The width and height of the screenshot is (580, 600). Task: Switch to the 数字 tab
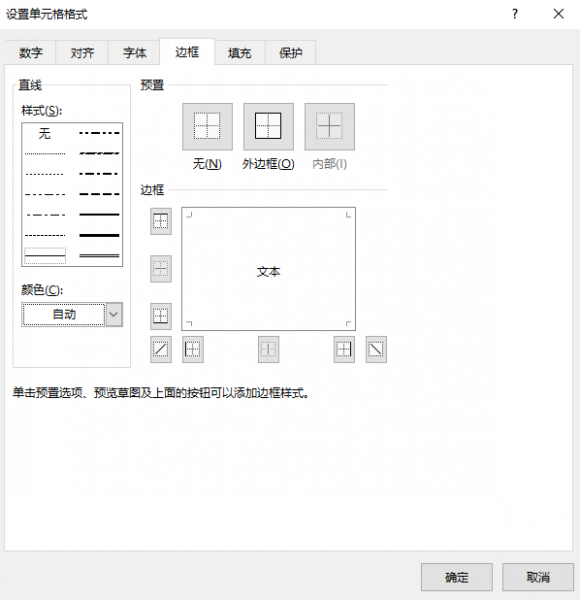point(31,52)
